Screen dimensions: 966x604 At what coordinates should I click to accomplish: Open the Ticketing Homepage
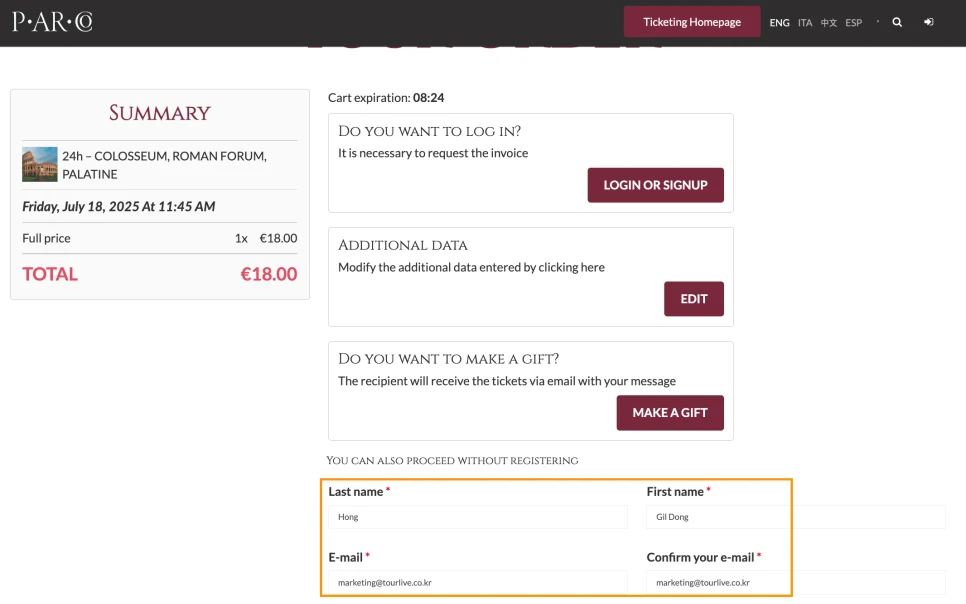pyautogui.click(x=692, y=22)
